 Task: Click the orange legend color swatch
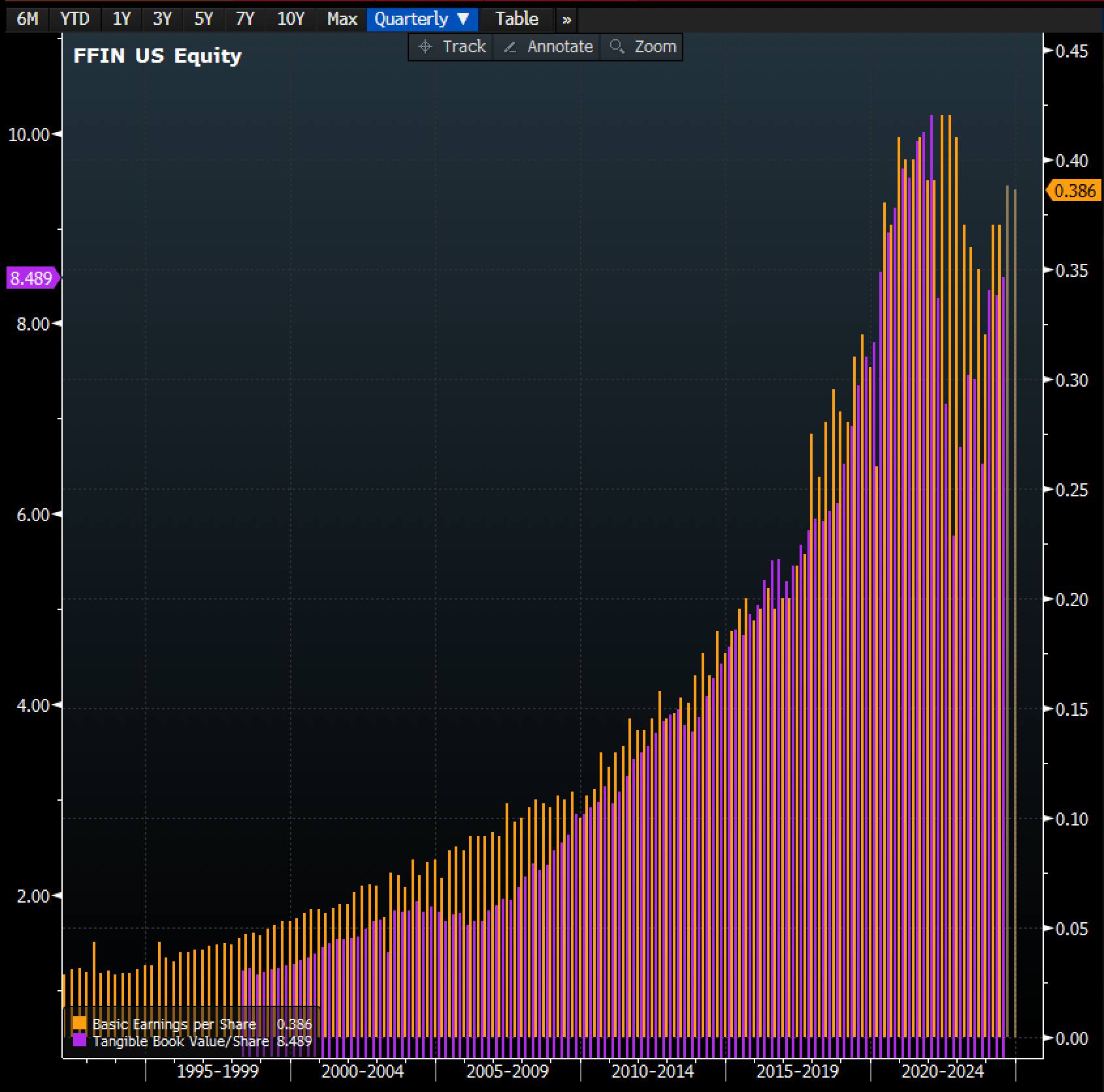[78, 1023]
